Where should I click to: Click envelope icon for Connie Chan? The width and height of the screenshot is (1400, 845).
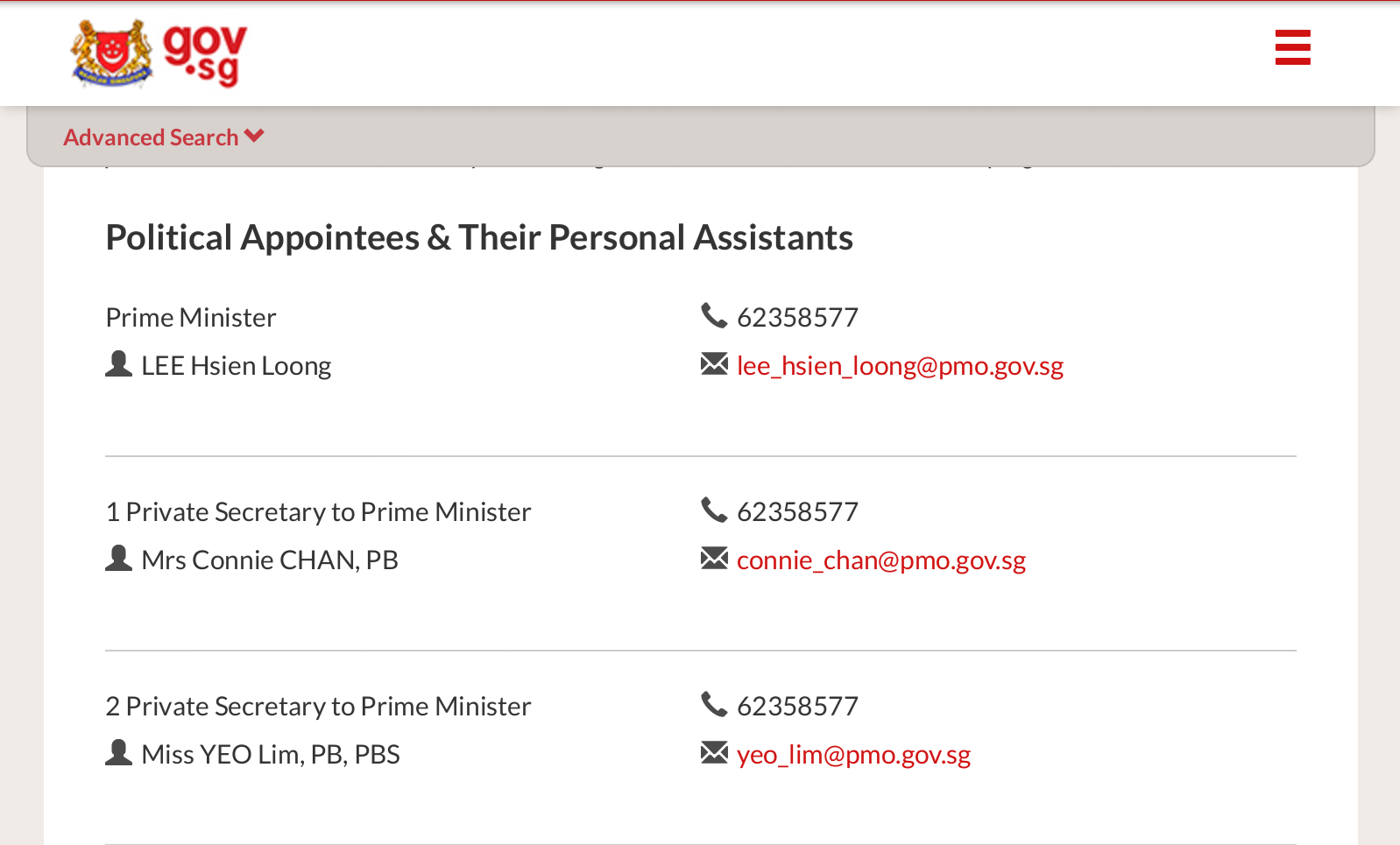[x=714, y=558]
